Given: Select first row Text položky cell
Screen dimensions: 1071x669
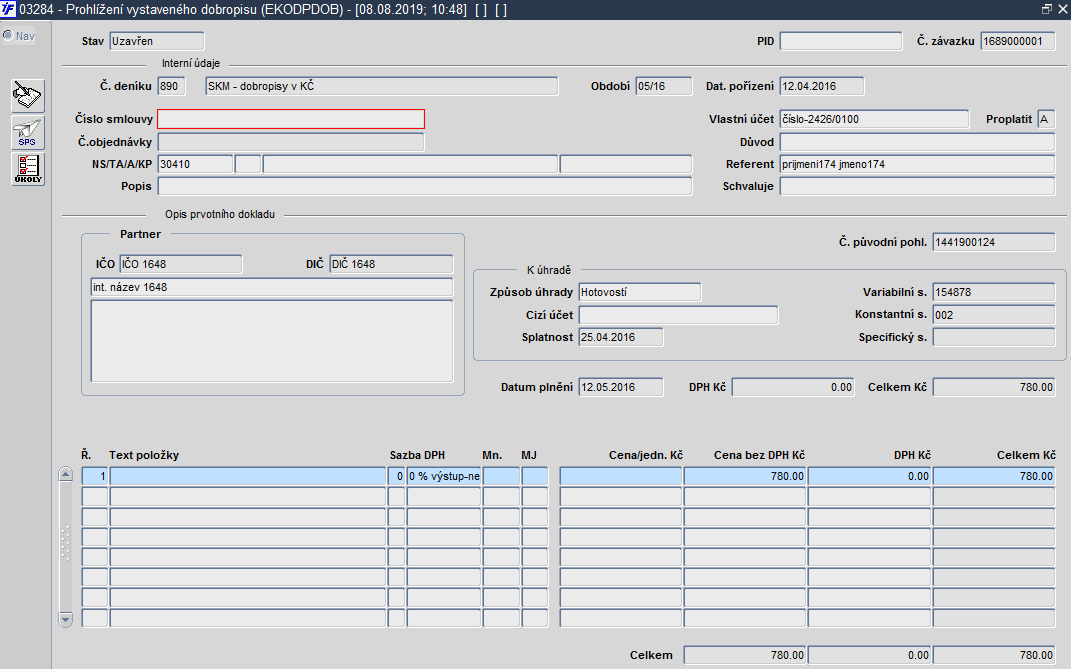Looking at the screenshot, I should click(248, 476).
